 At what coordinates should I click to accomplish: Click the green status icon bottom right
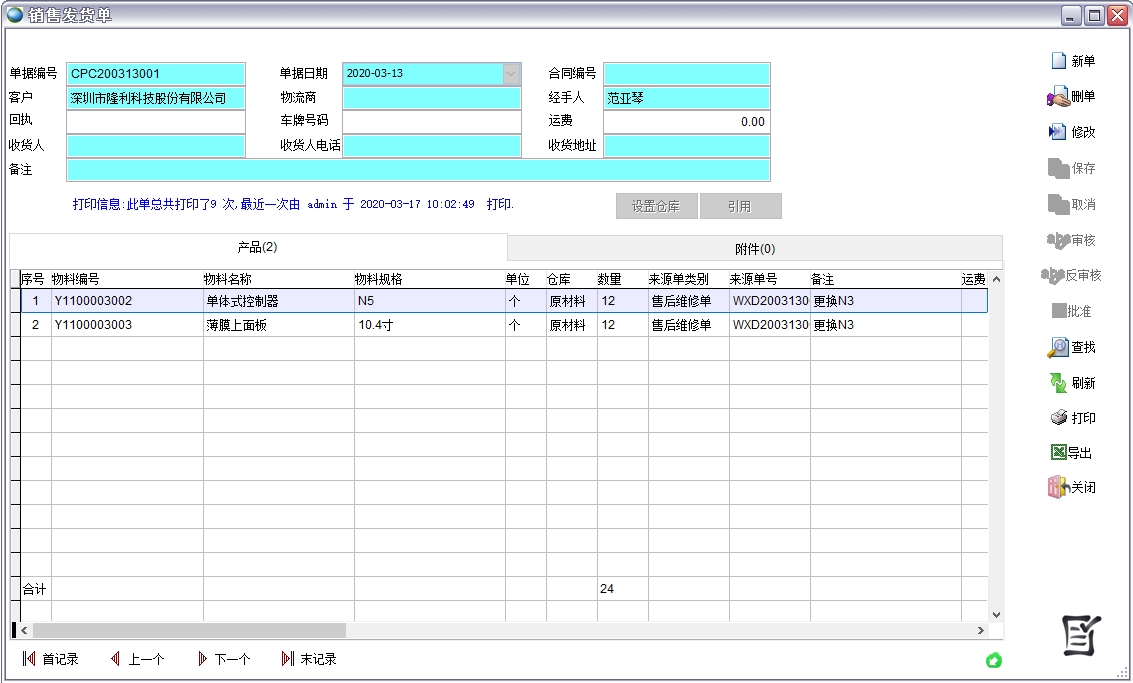(x=994, y=660)
